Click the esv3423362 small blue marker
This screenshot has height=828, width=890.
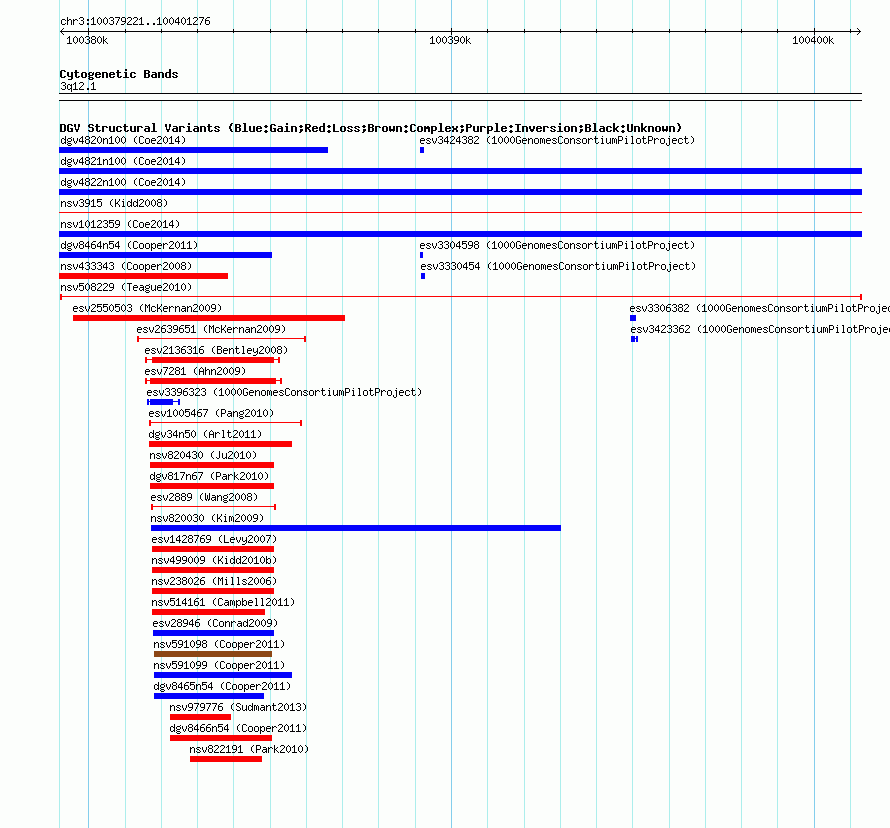pyautogui.click(x=635, y=339)
